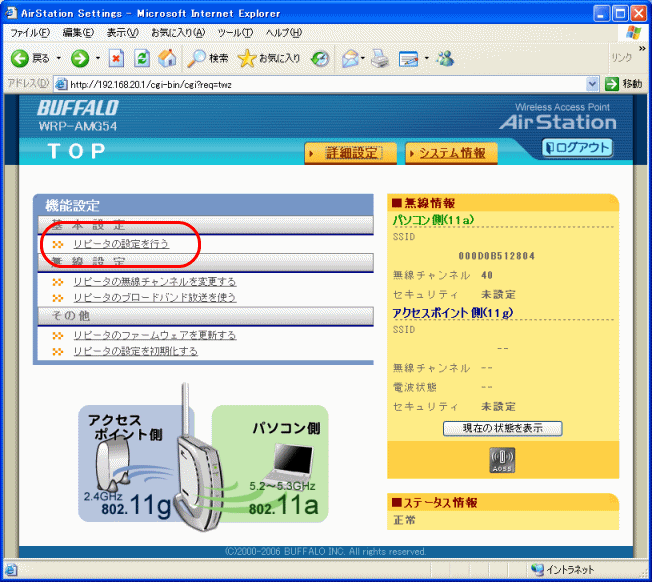652x582 pixels.
Task: Open the History toolbar icon
Action: point(320,59)
